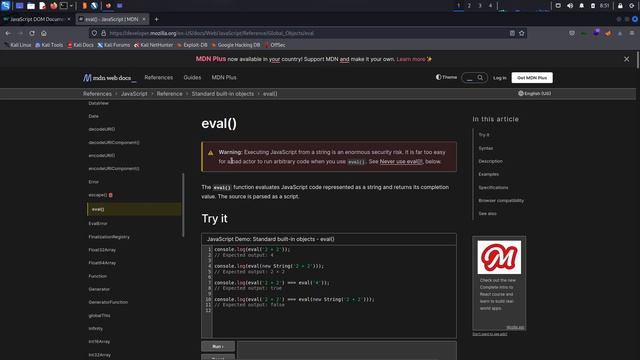Go back with the browser back arrow

tap(8, 33)
